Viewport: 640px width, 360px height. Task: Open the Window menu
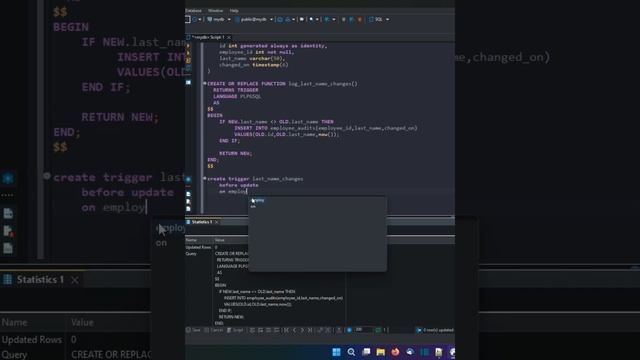tap(216, 11)
